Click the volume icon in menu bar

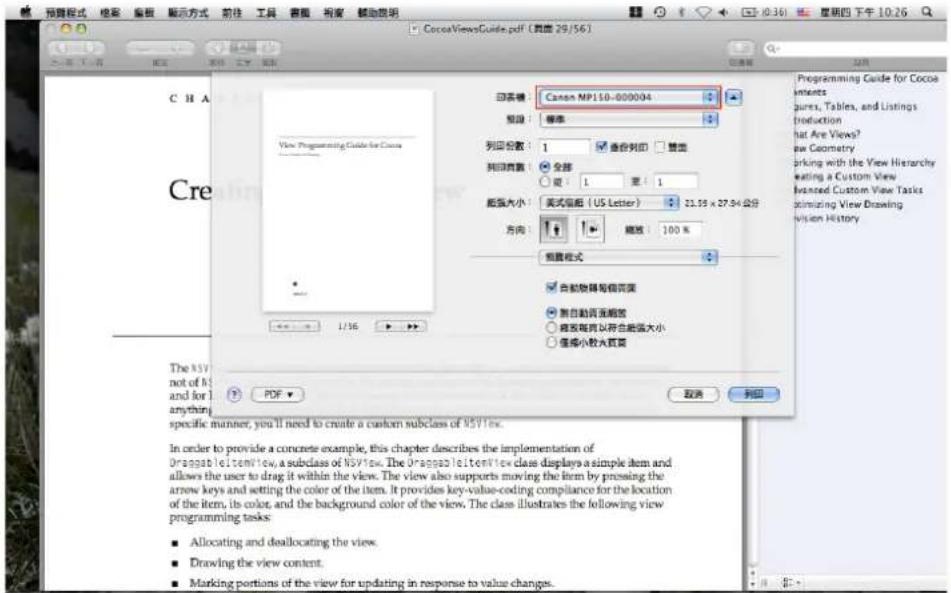click(722, 12)
